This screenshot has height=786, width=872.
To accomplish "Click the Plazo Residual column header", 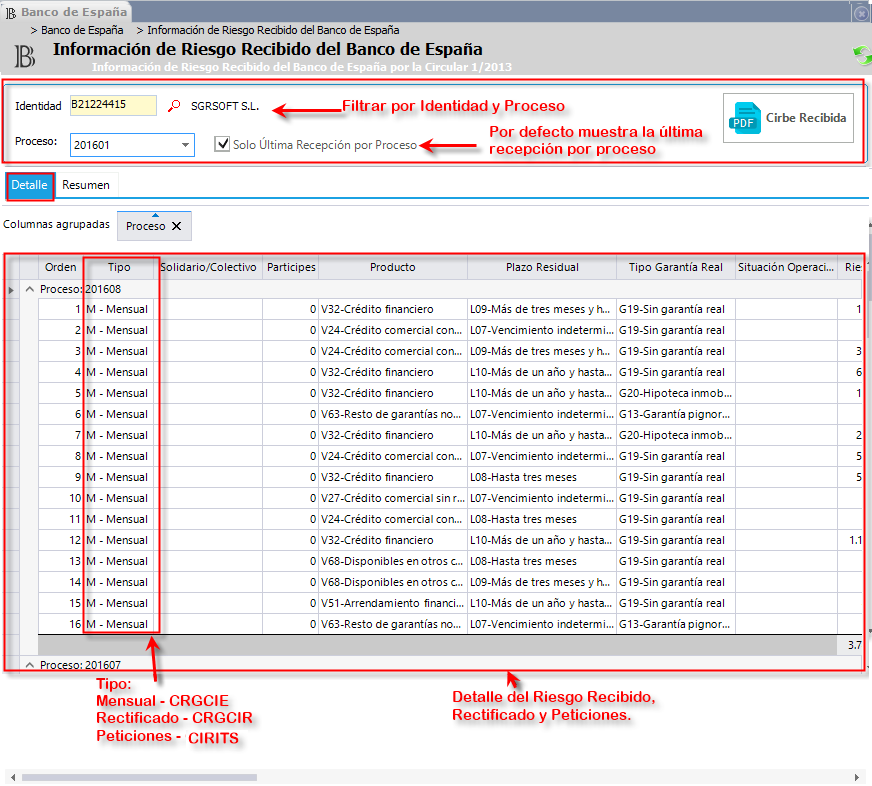I will (x=542, y=267).
